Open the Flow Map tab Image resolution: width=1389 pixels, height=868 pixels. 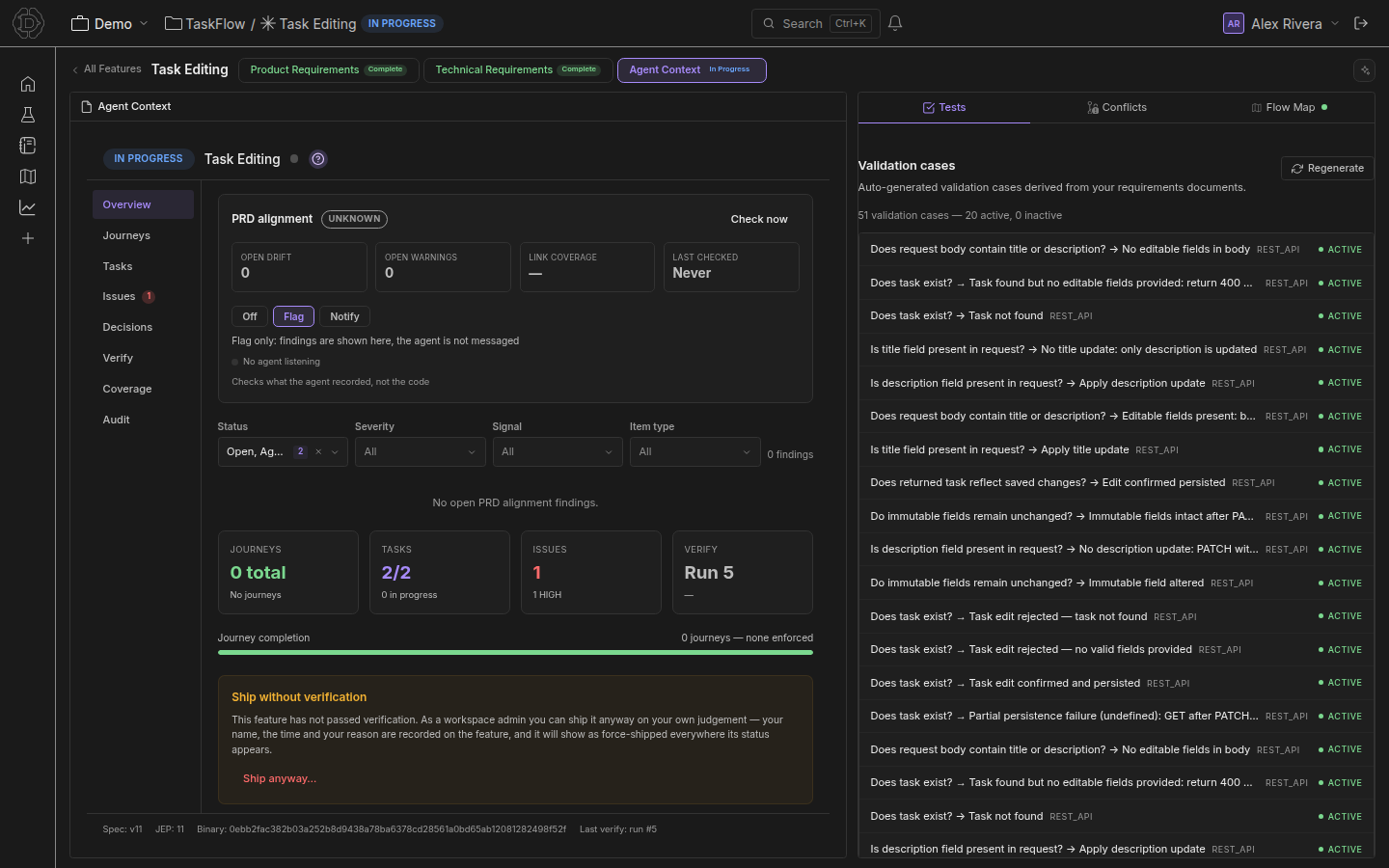coord(1289,107)
